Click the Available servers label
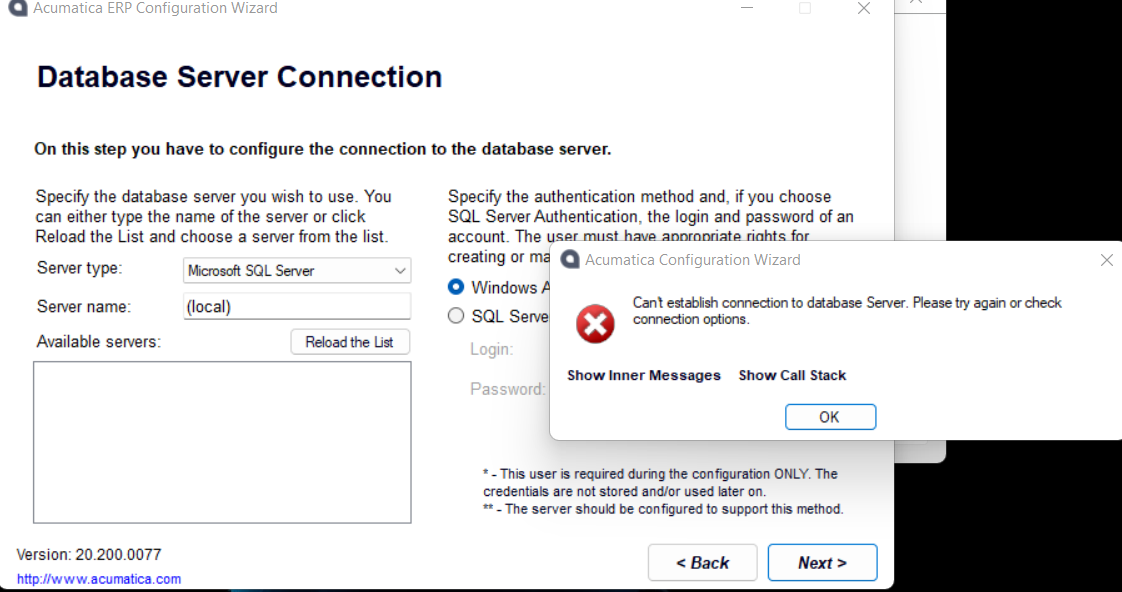1122x592 pixels. (99, 342)
